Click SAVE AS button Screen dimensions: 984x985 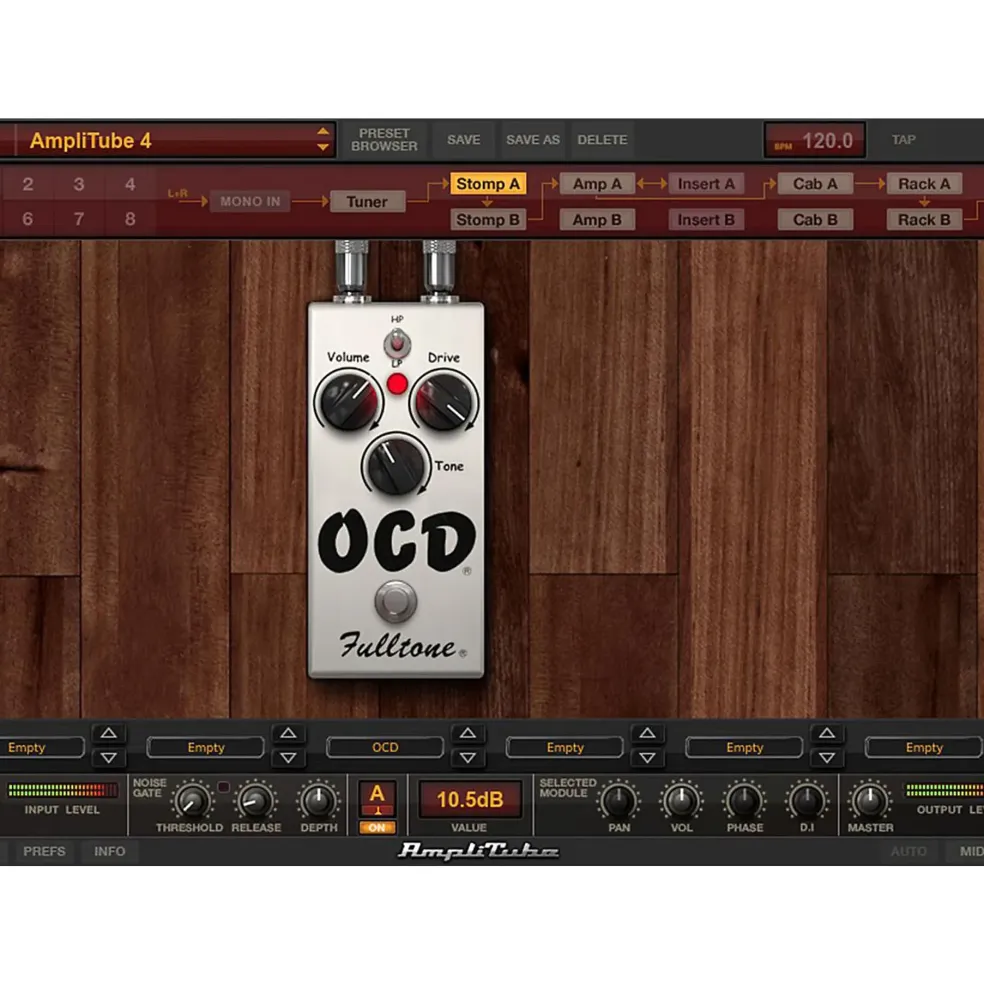533,139
